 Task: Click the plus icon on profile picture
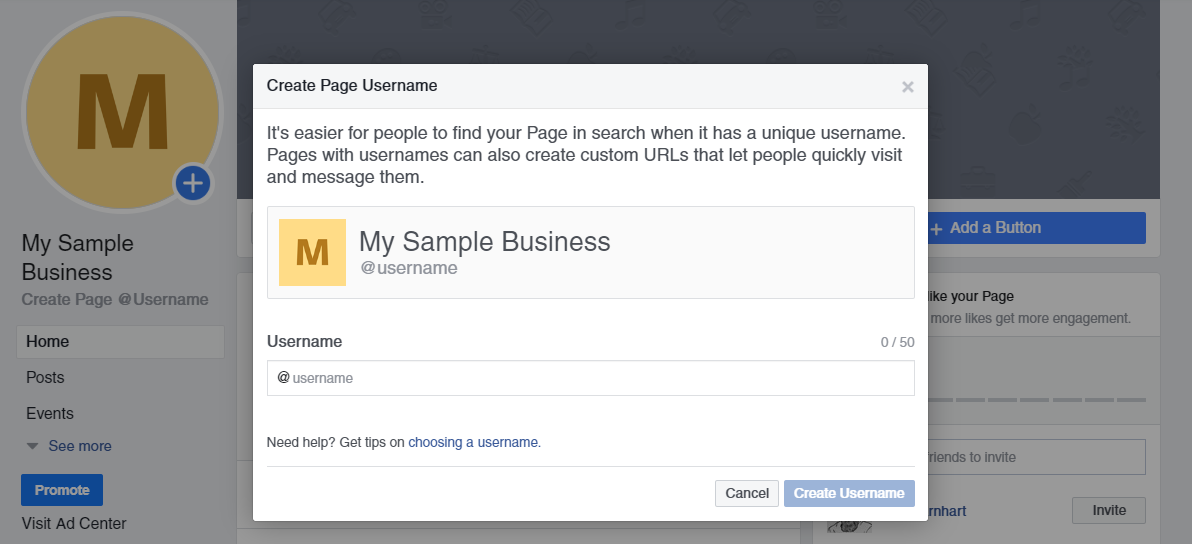click(x=193, y=183)
